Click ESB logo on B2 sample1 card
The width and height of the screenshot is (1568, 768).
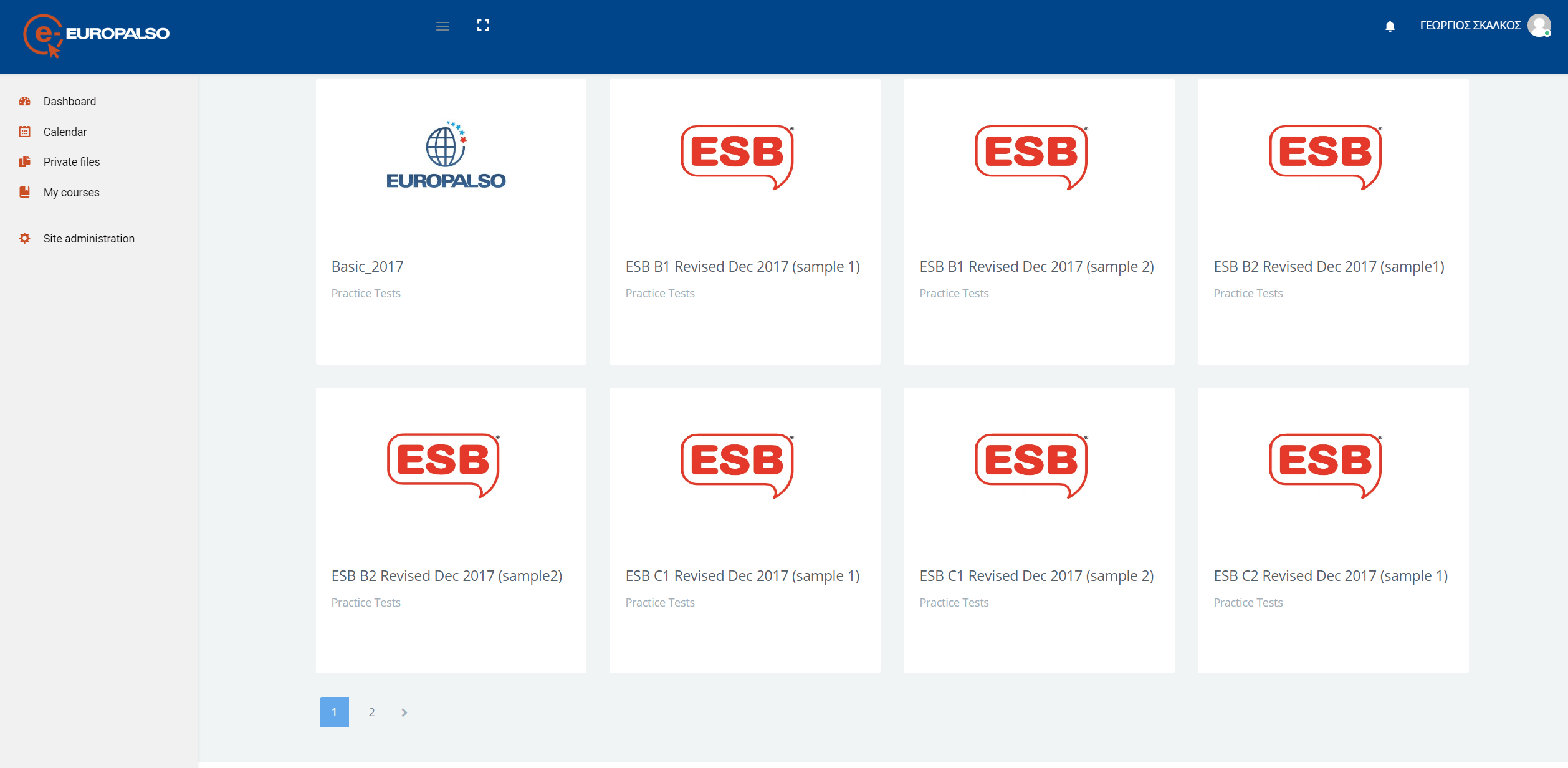pos(1326,156)
